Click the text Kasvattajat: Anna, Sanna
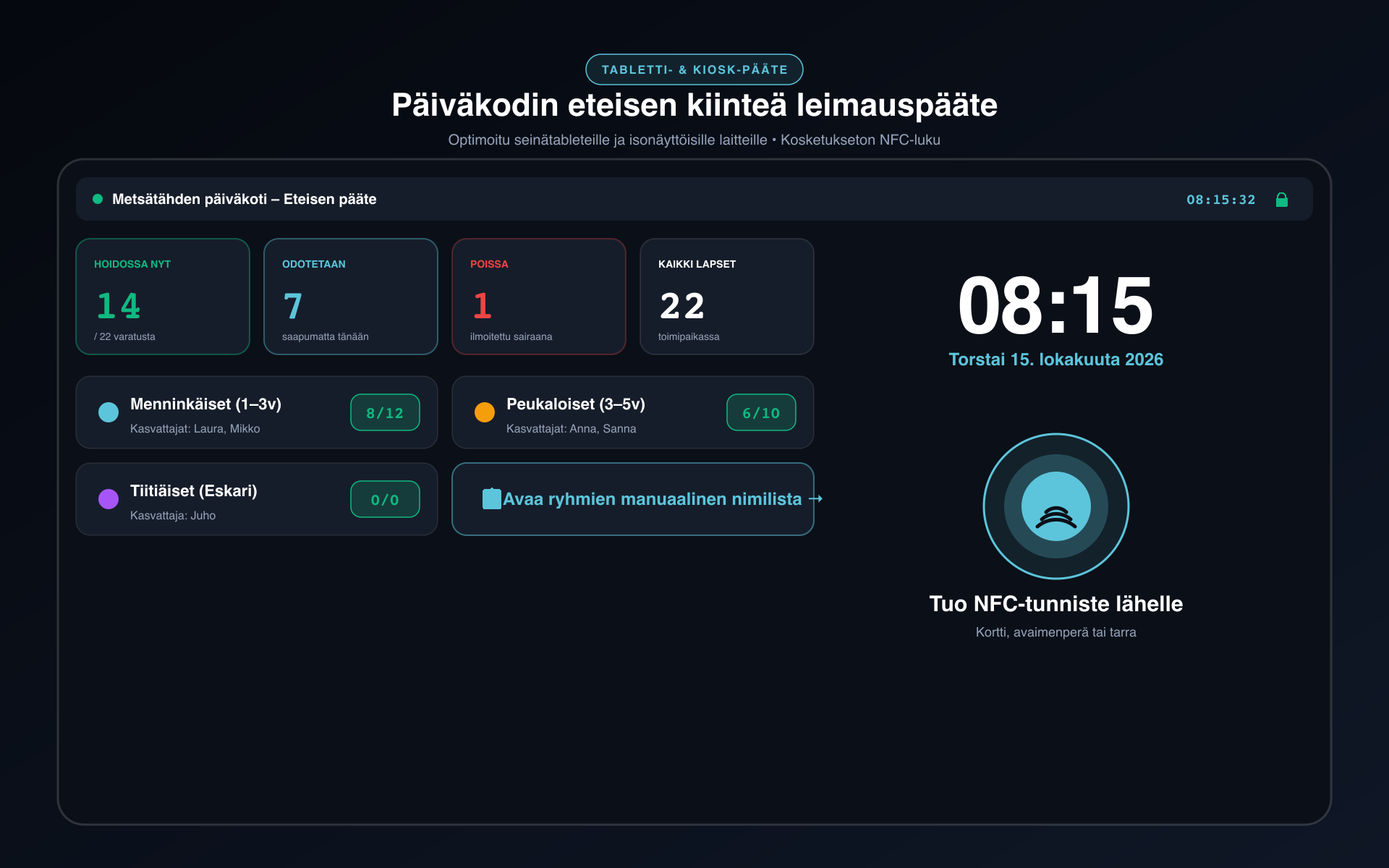 [x=572, y=429]
